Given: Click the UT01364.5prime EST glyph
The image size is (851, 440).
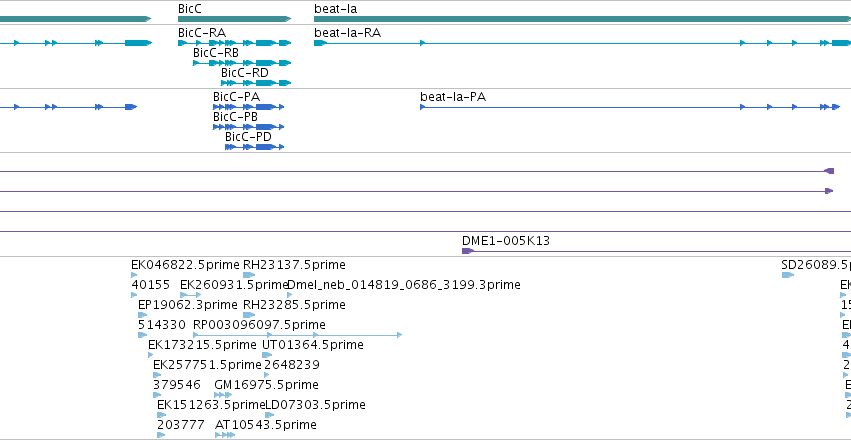Looking at the screenshot, I should [267, 355].
